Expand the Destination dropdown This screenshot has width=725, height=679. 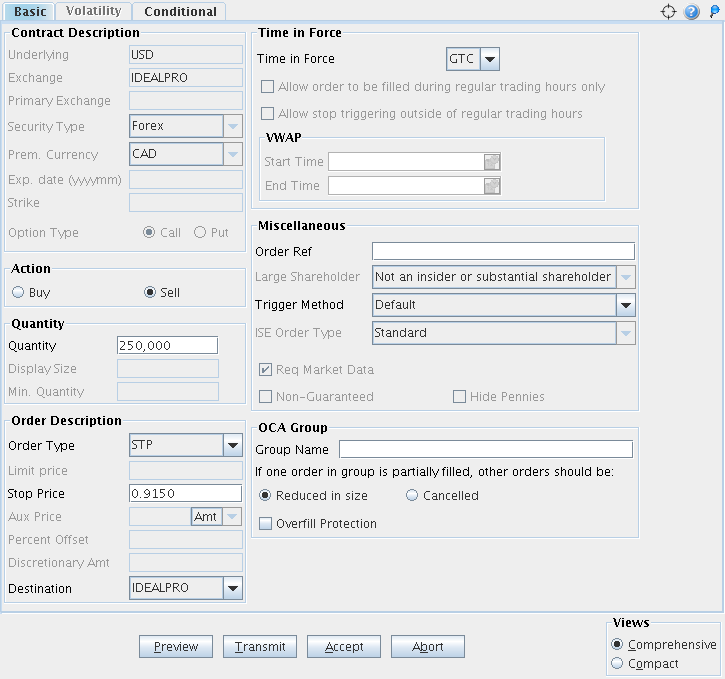(232, 589)
